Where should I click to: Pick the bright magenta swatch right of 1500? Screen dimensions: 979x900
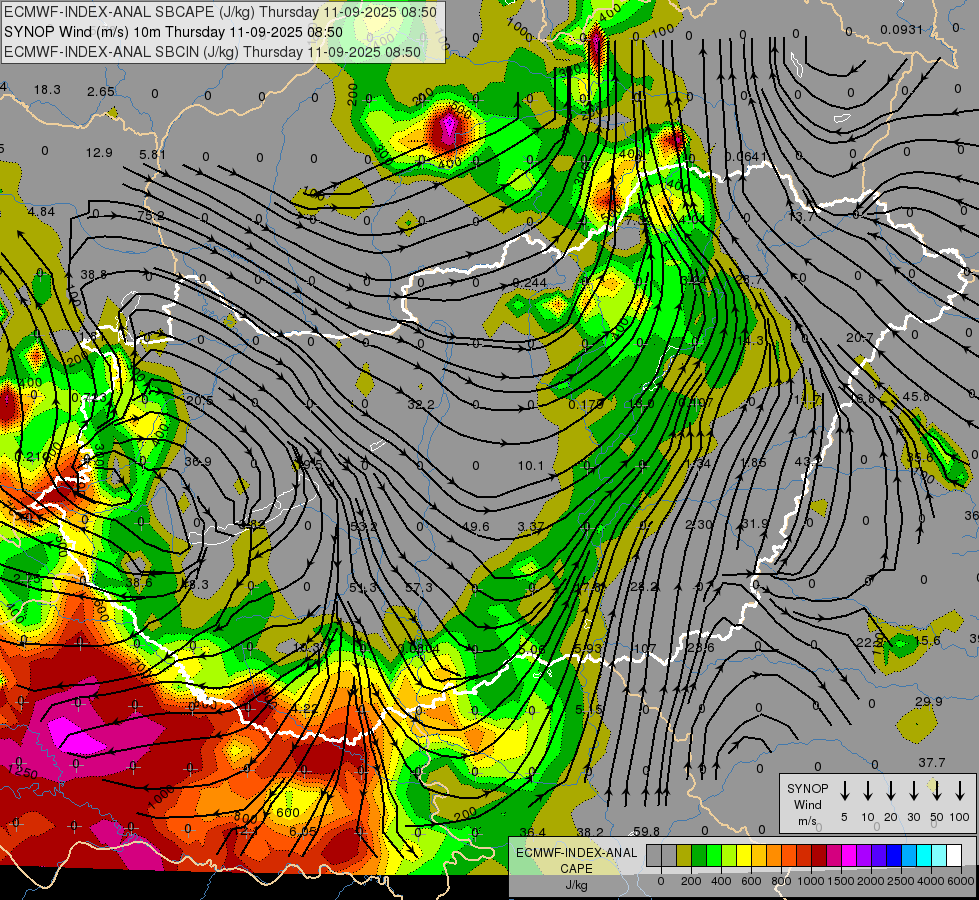click(x=849, y=856)
